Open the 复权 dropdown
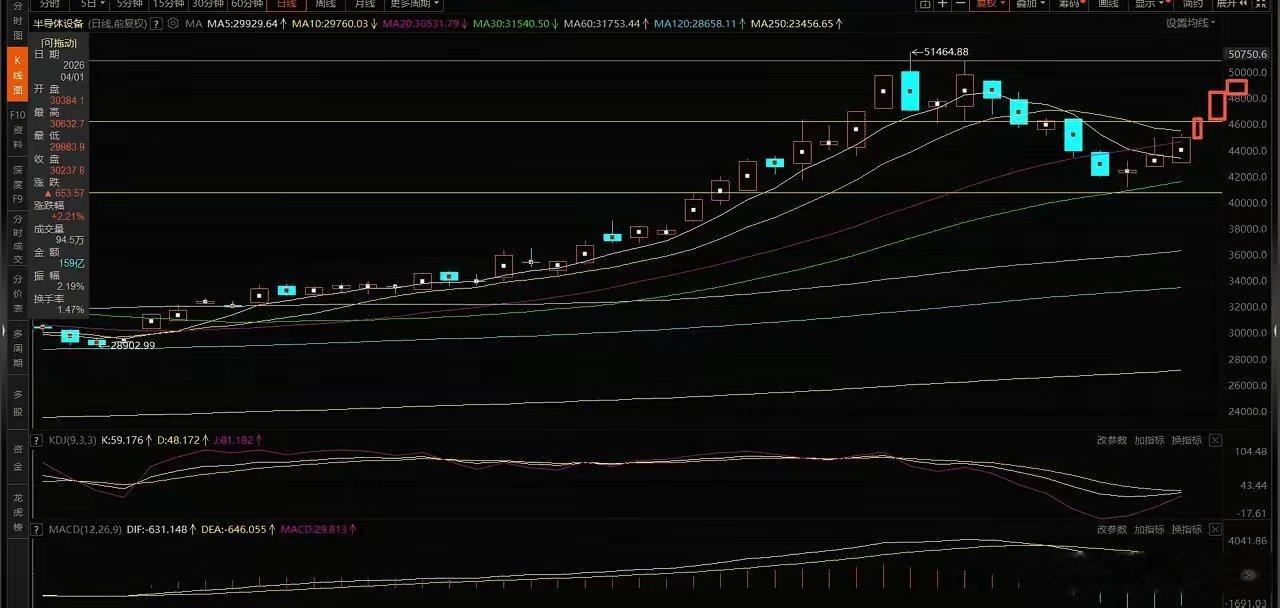Screen dimensions: 1280x608 pos(988,4)
